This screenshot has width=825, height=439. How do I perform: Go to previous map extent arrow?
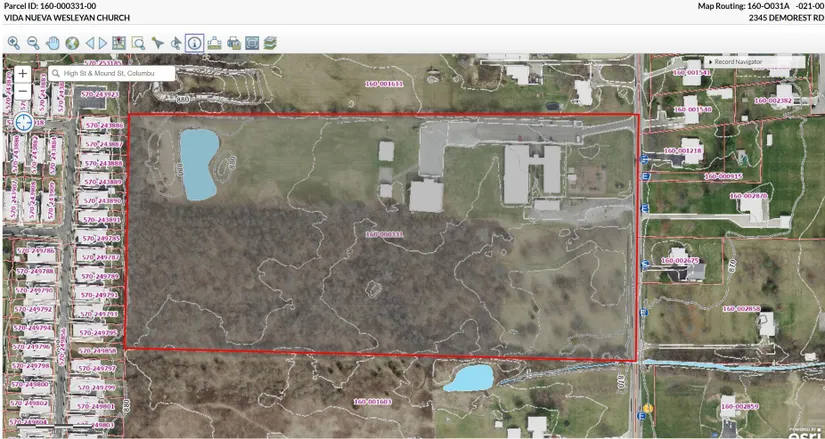(90, 43)
